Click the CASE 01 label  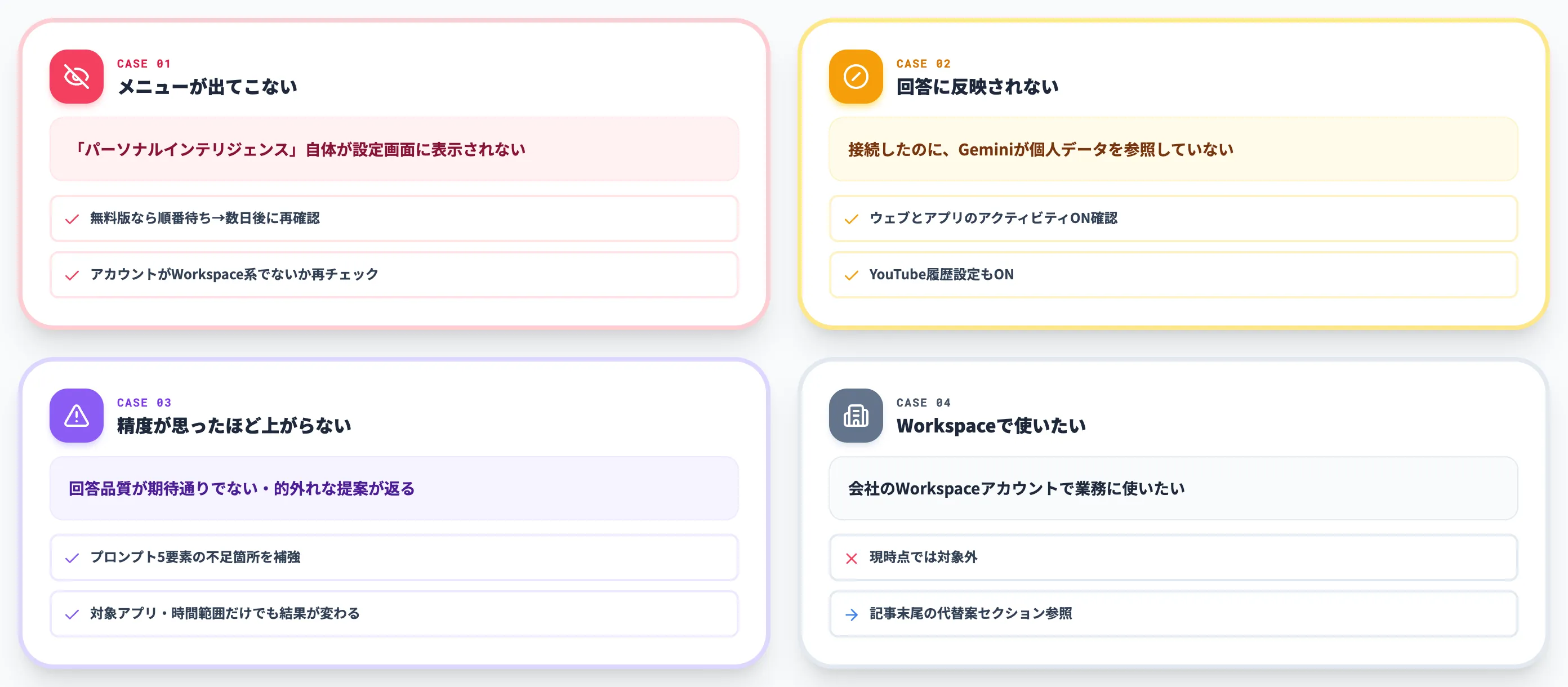[144, 64]
